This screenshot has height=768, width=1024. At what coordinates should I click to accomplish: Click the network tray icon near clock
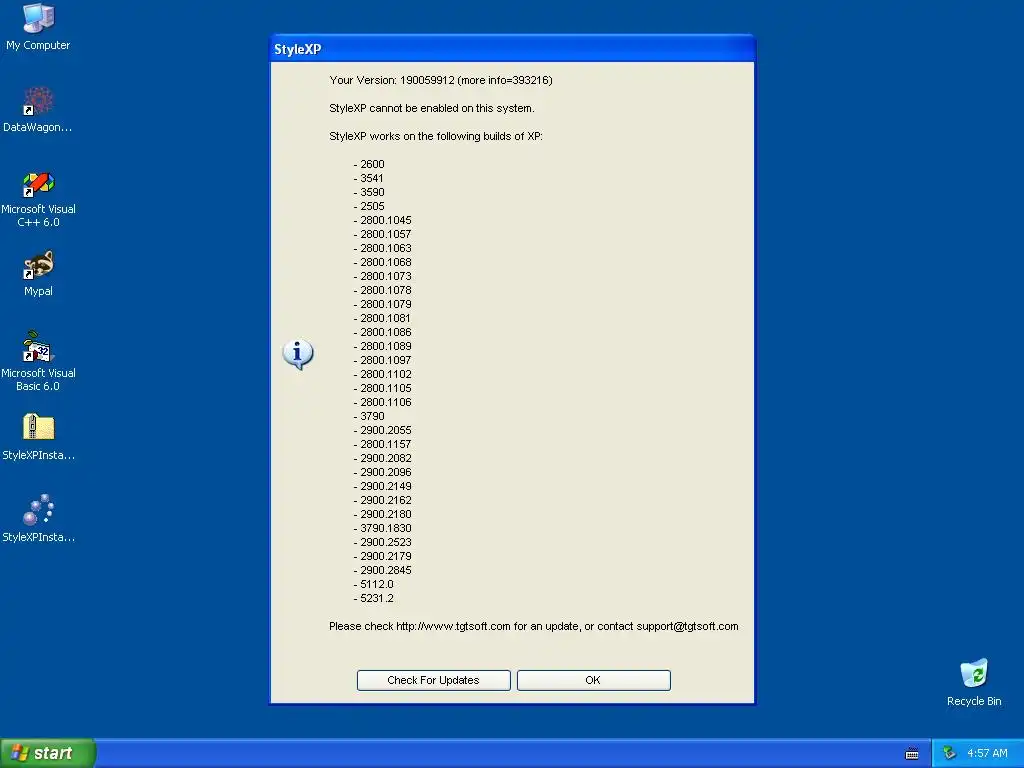tap(949, 754)
